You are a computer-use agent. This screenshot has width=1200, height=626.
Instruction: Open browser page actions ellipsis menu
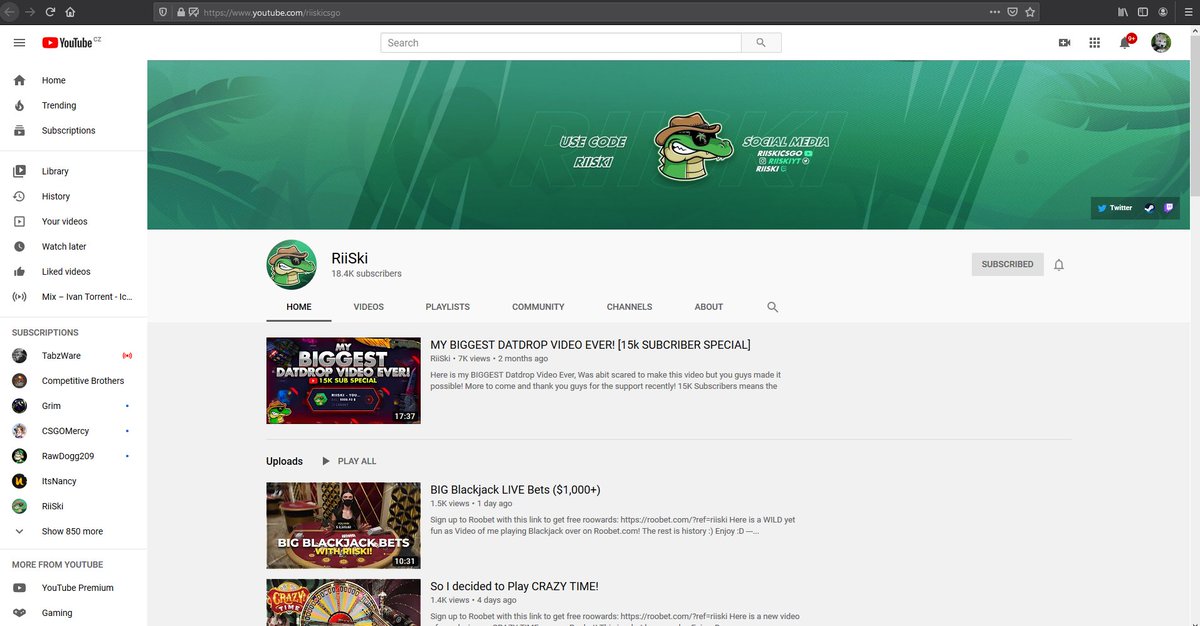(x=994, y=12)
